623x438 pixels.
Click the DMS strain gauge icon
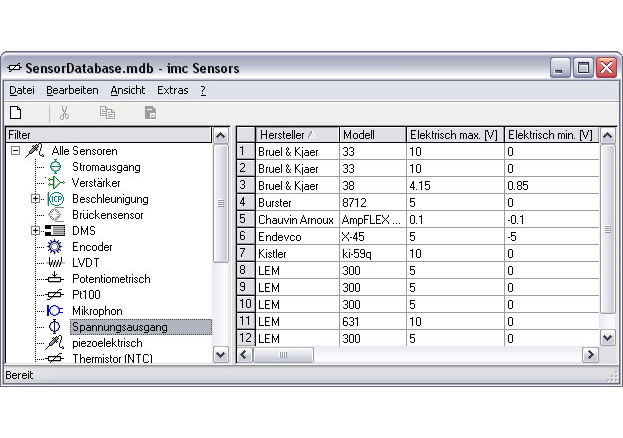point(55,231)
